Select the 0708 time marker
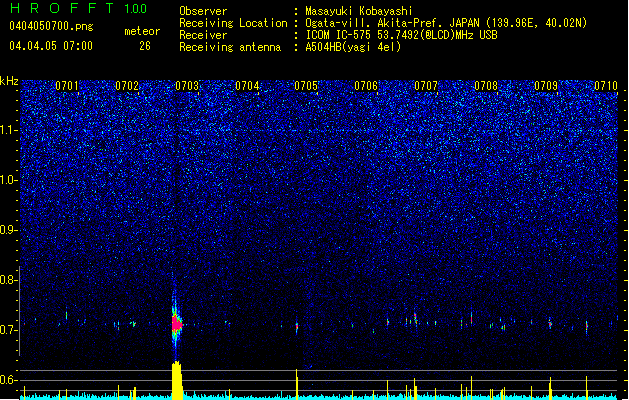629x400 pixels. pyautogui.click(x=486, y=86)
